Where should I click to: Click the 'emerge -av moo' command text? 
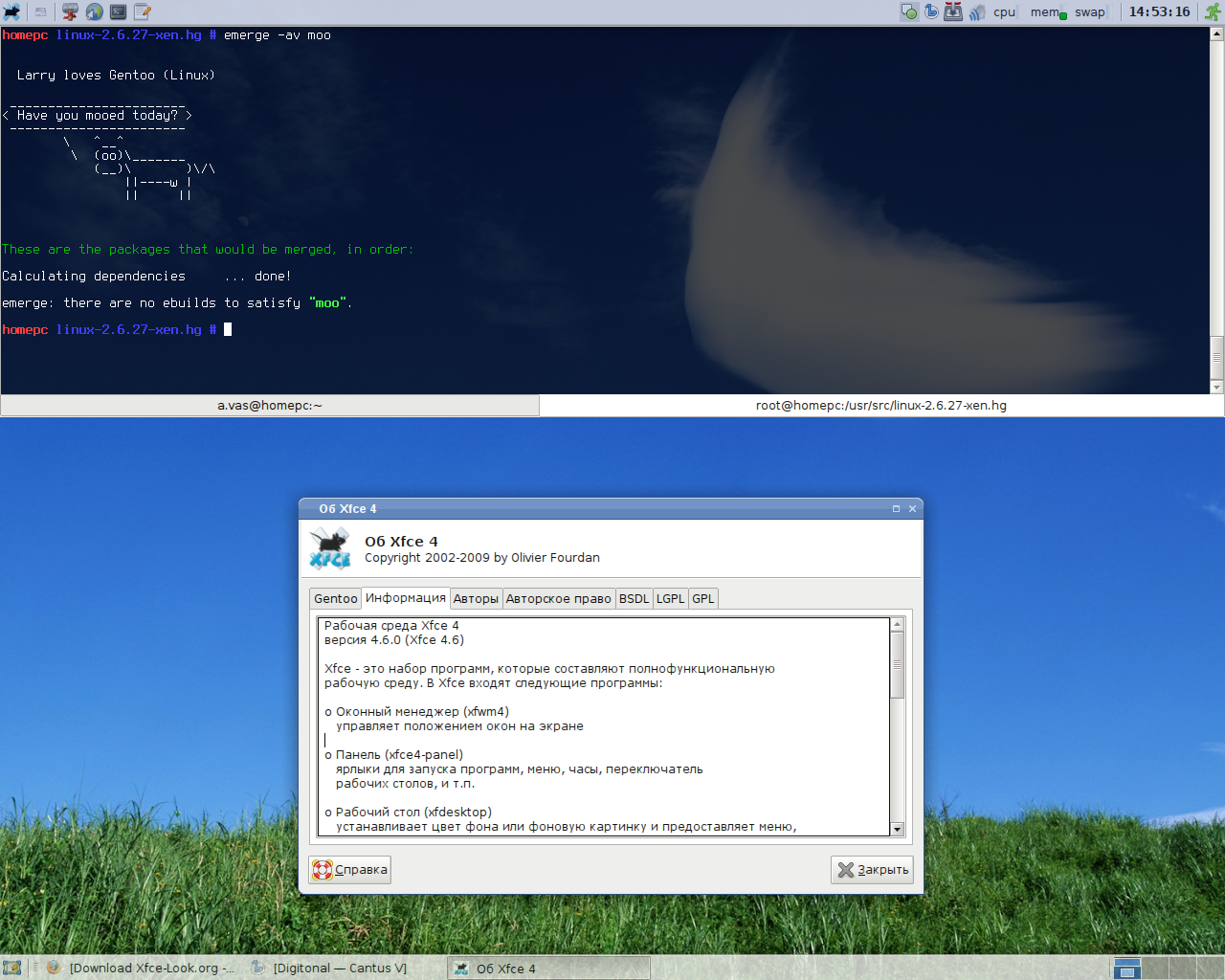point(278,35)
